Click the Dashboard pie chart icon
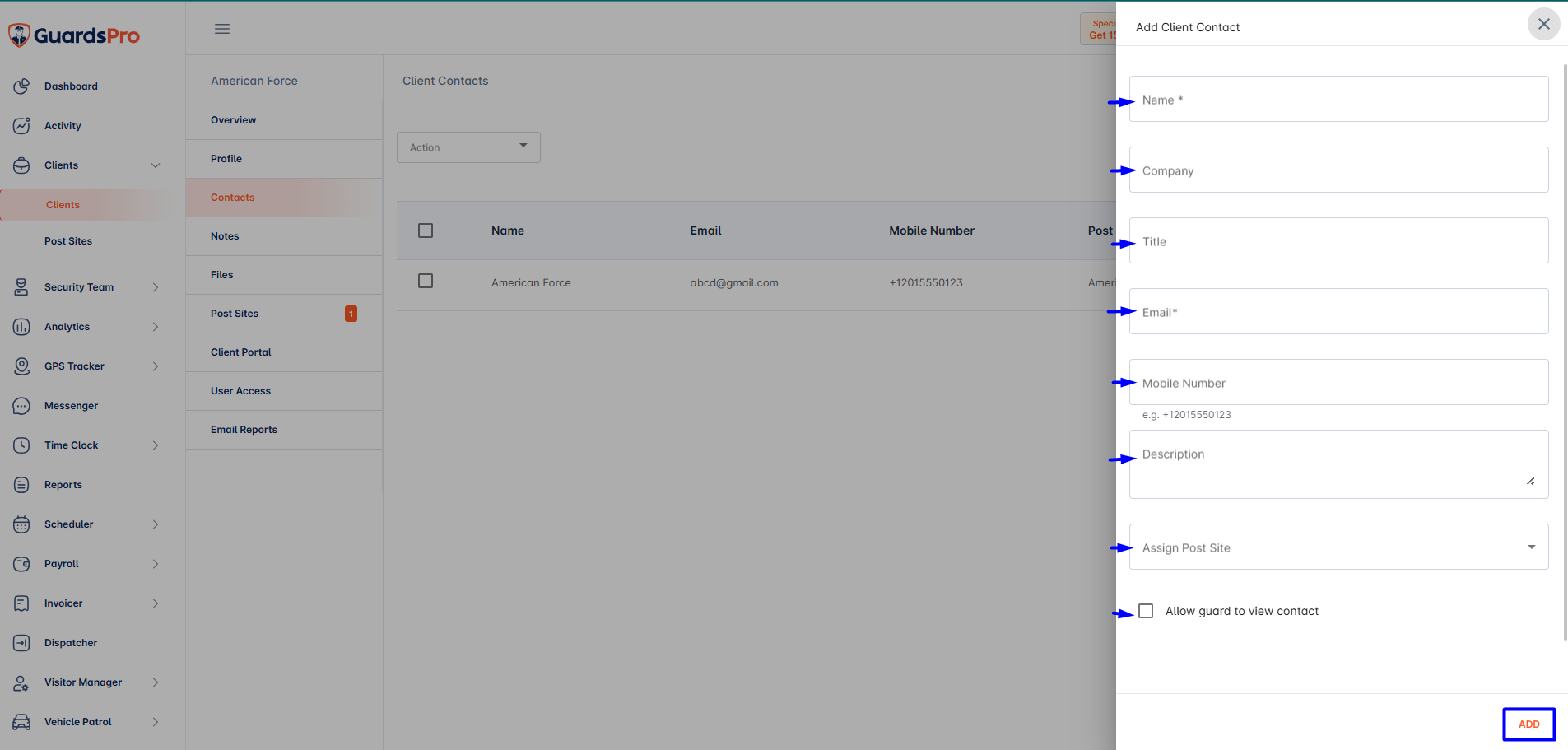Image resolution: width=1568 pixels, height=750 pixels. (x=21, y=86)
